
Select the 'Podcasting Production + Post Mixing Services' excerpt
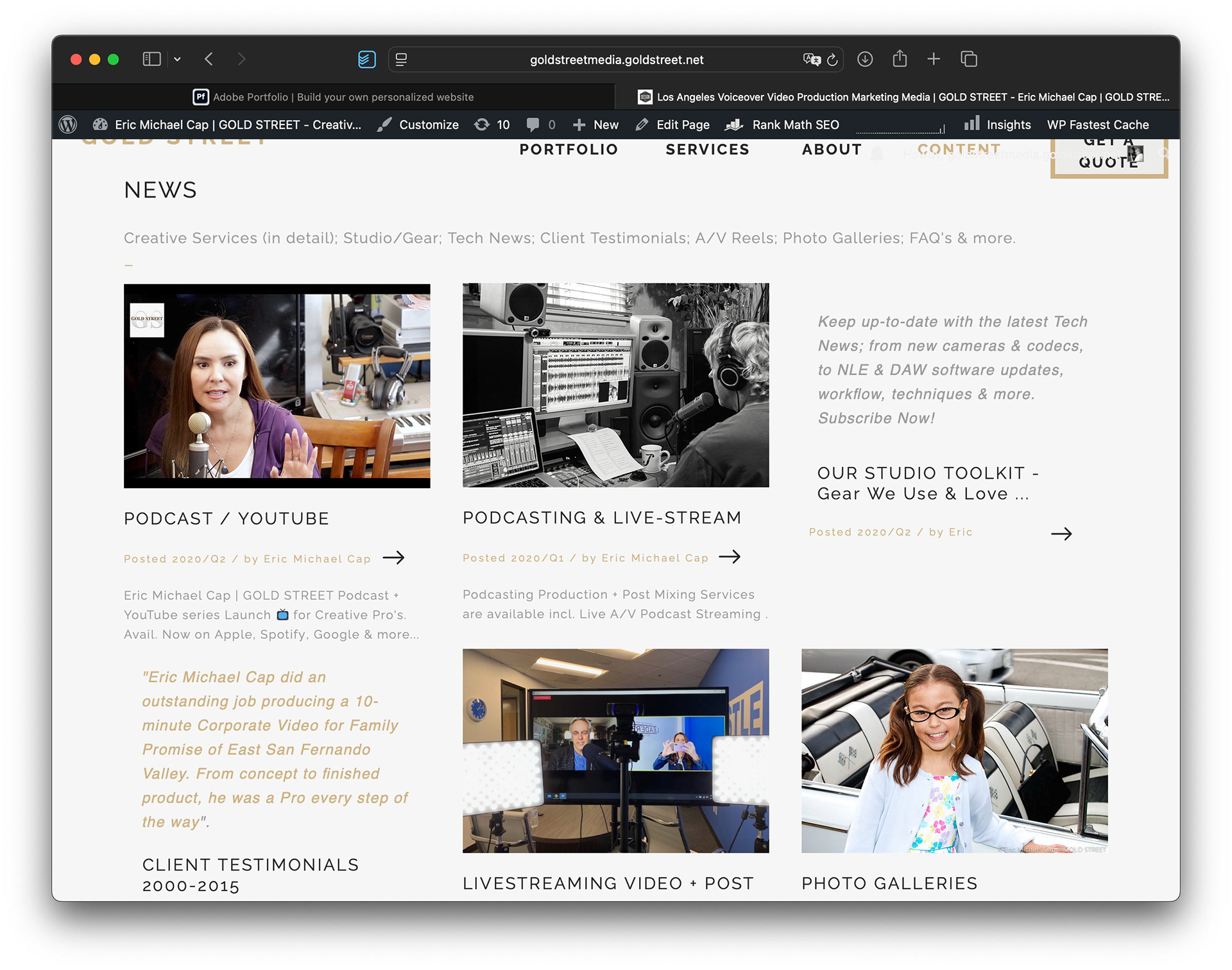[x=615, y=604]
